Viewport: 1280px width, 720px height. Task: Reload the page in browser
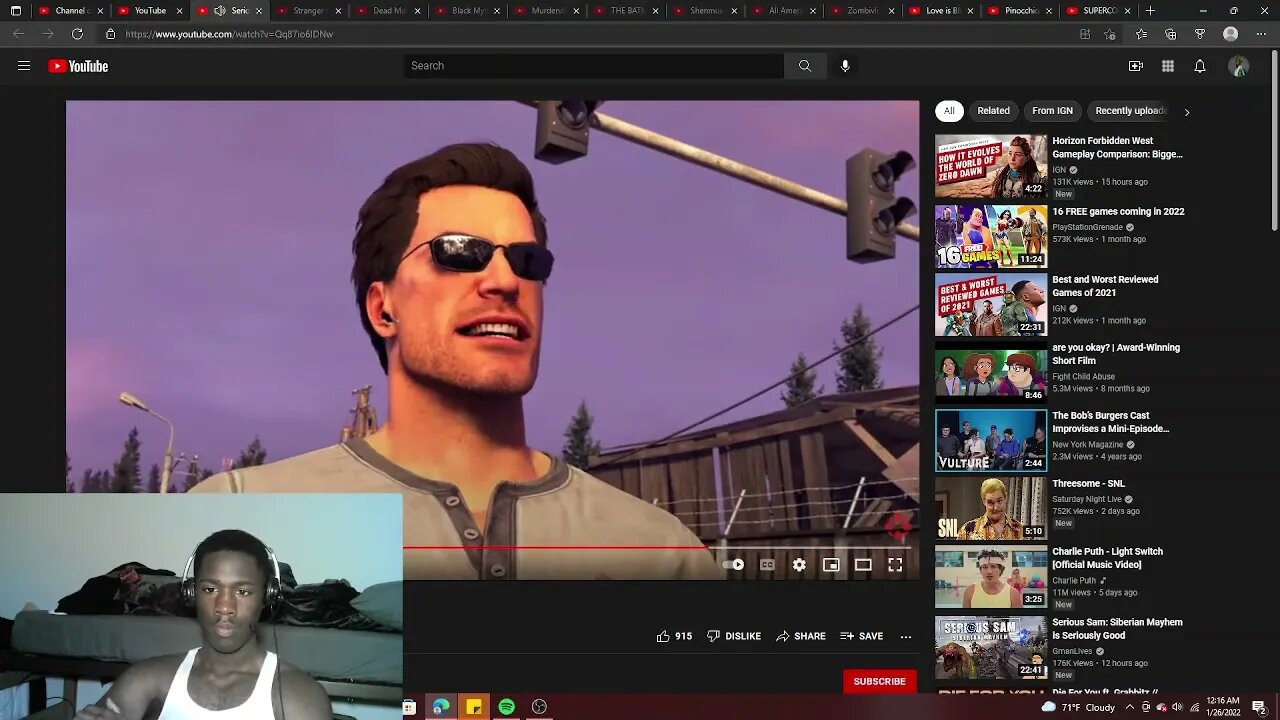[x=77, y=34]
